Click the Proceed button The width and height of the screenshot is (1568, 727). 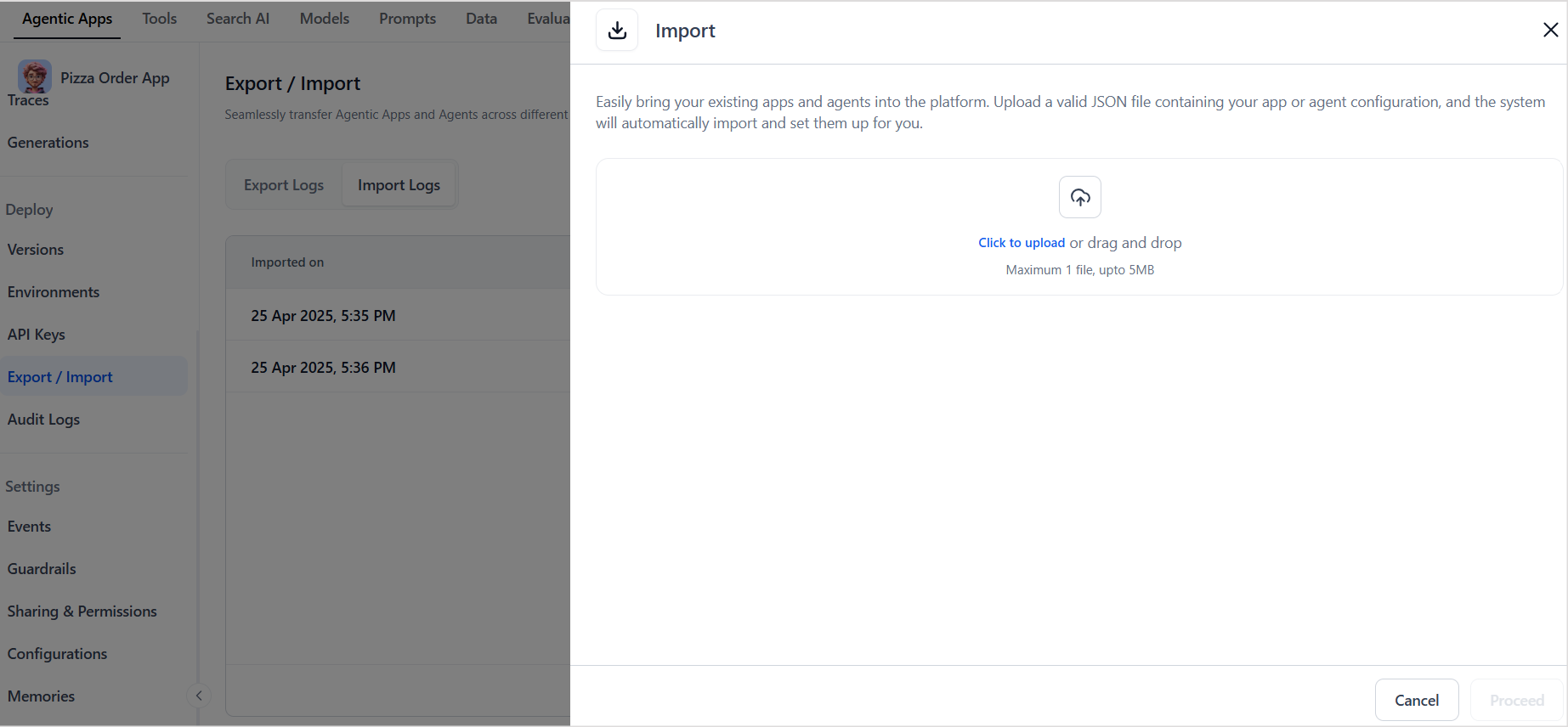click(x=1516, y=700)
